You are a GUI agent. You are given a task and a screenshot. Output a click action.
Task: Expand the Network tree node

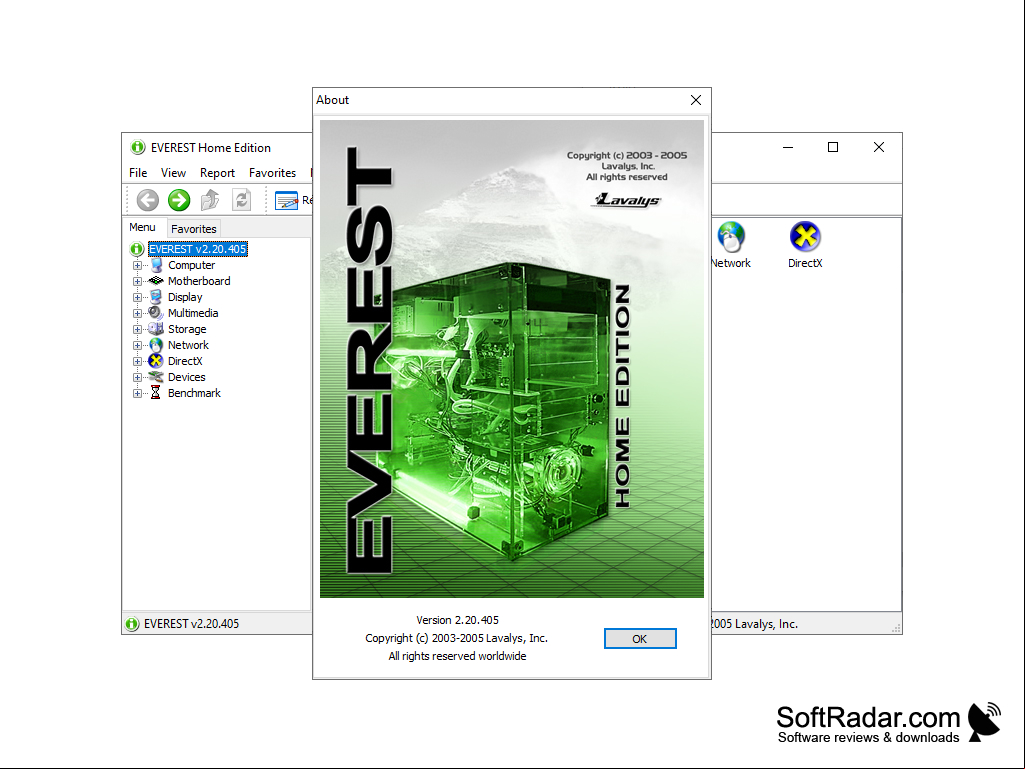(137, 345)
